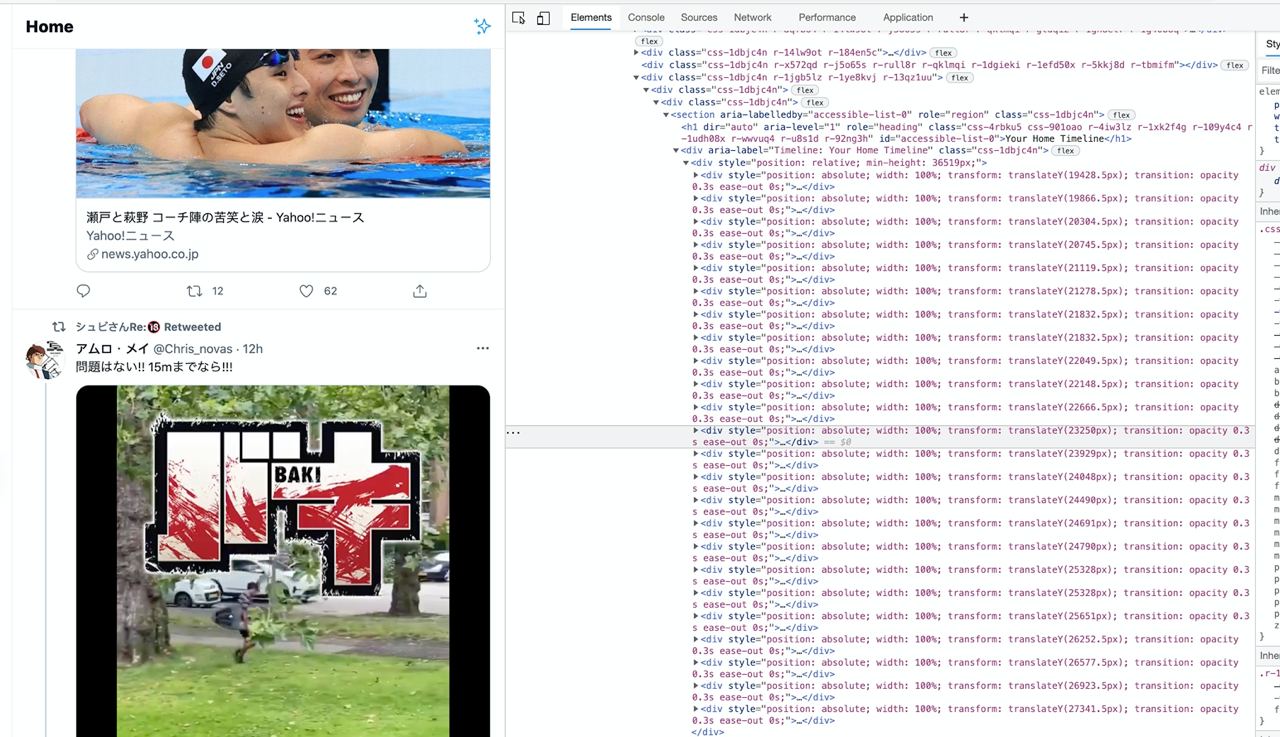1280x737 pixels.
Task: Click the plus icon for more DevTools tabs
Action: click(964, 18)
